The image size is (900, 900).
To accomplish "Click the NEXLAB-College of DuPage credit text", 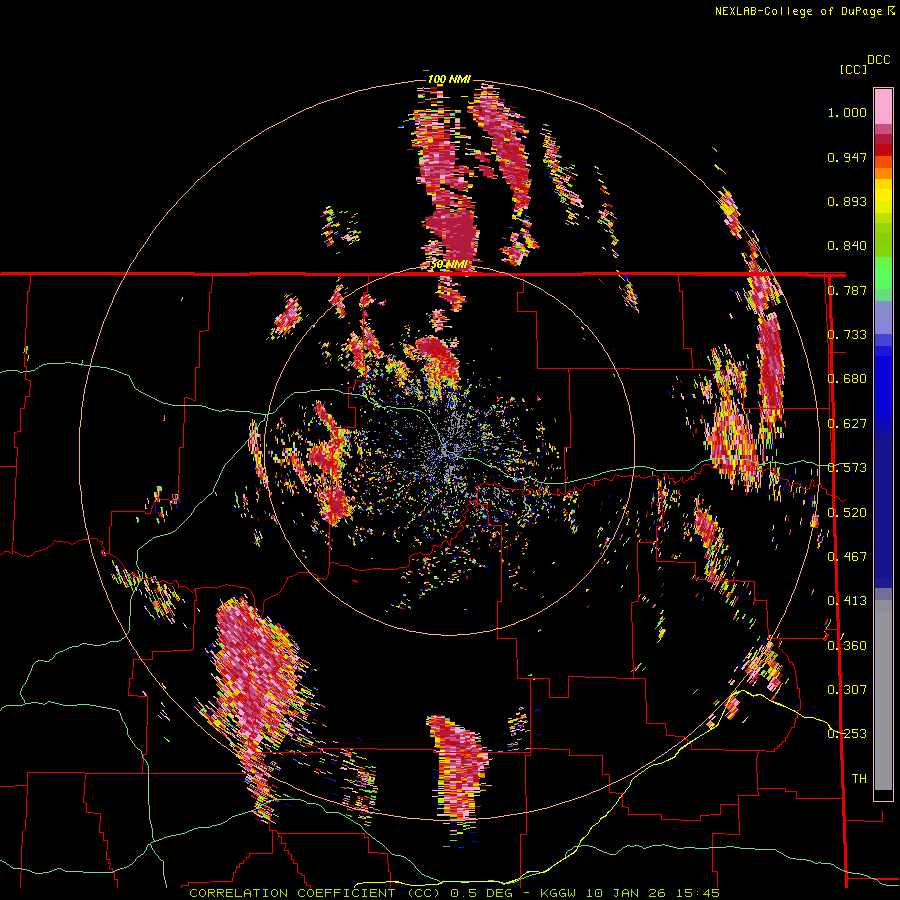I will pyautogui.click(x=798, y=11).
